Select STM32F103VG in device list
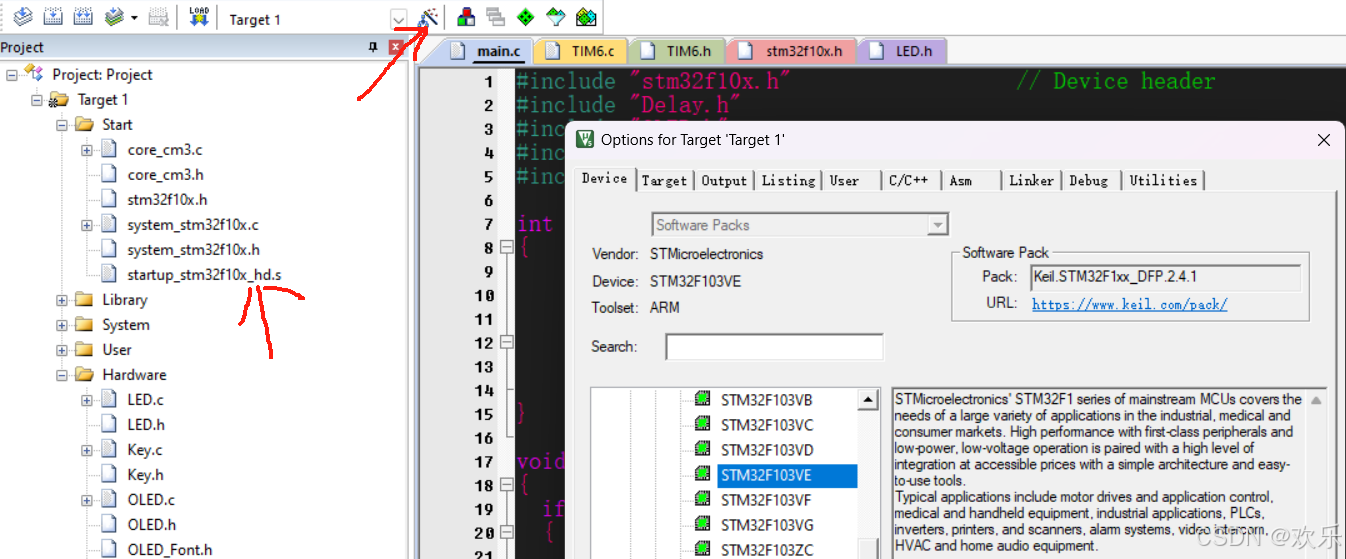1346x559 pixels. [x=767, y=525]
